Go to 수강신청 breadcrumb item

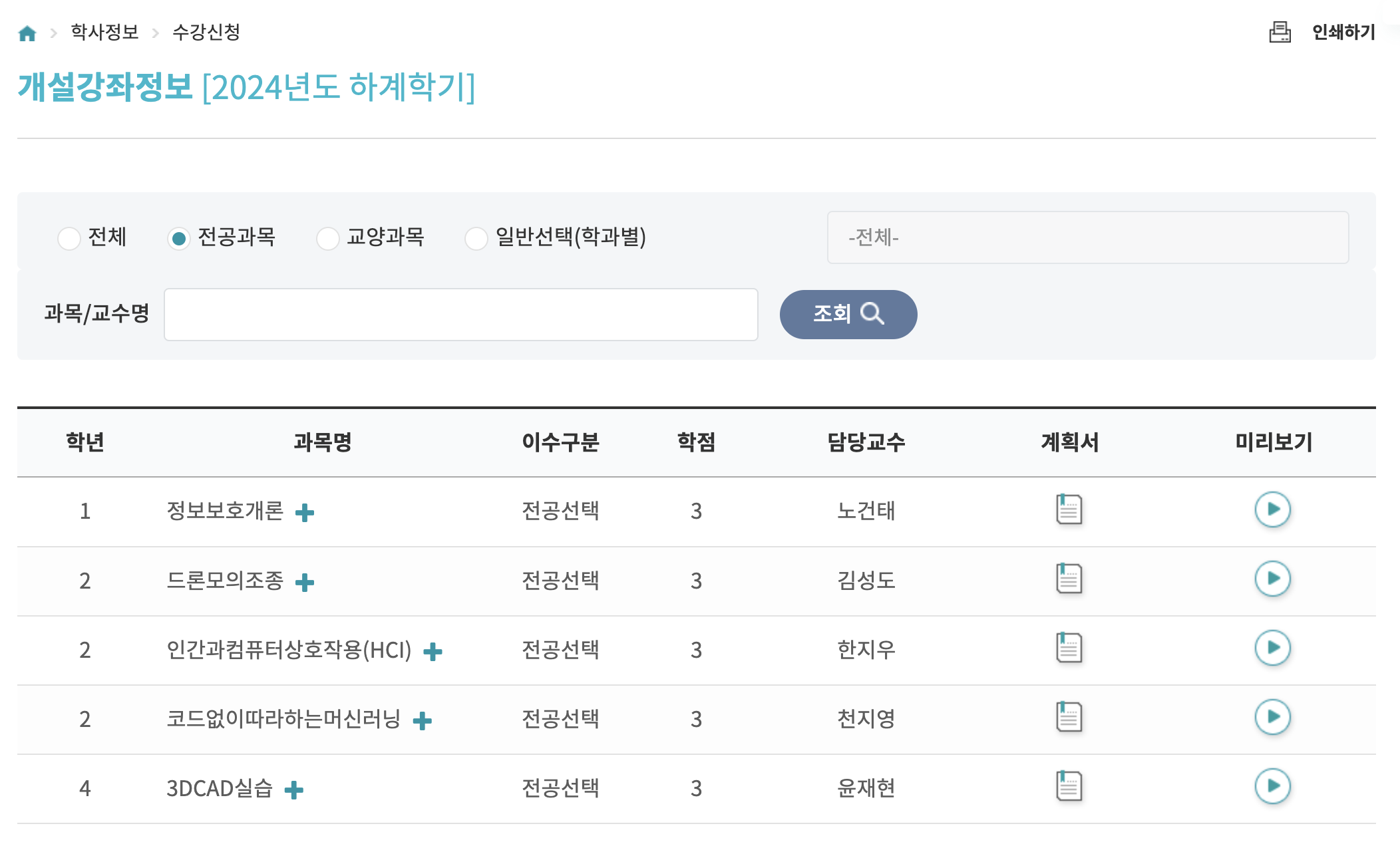[206, 32]
